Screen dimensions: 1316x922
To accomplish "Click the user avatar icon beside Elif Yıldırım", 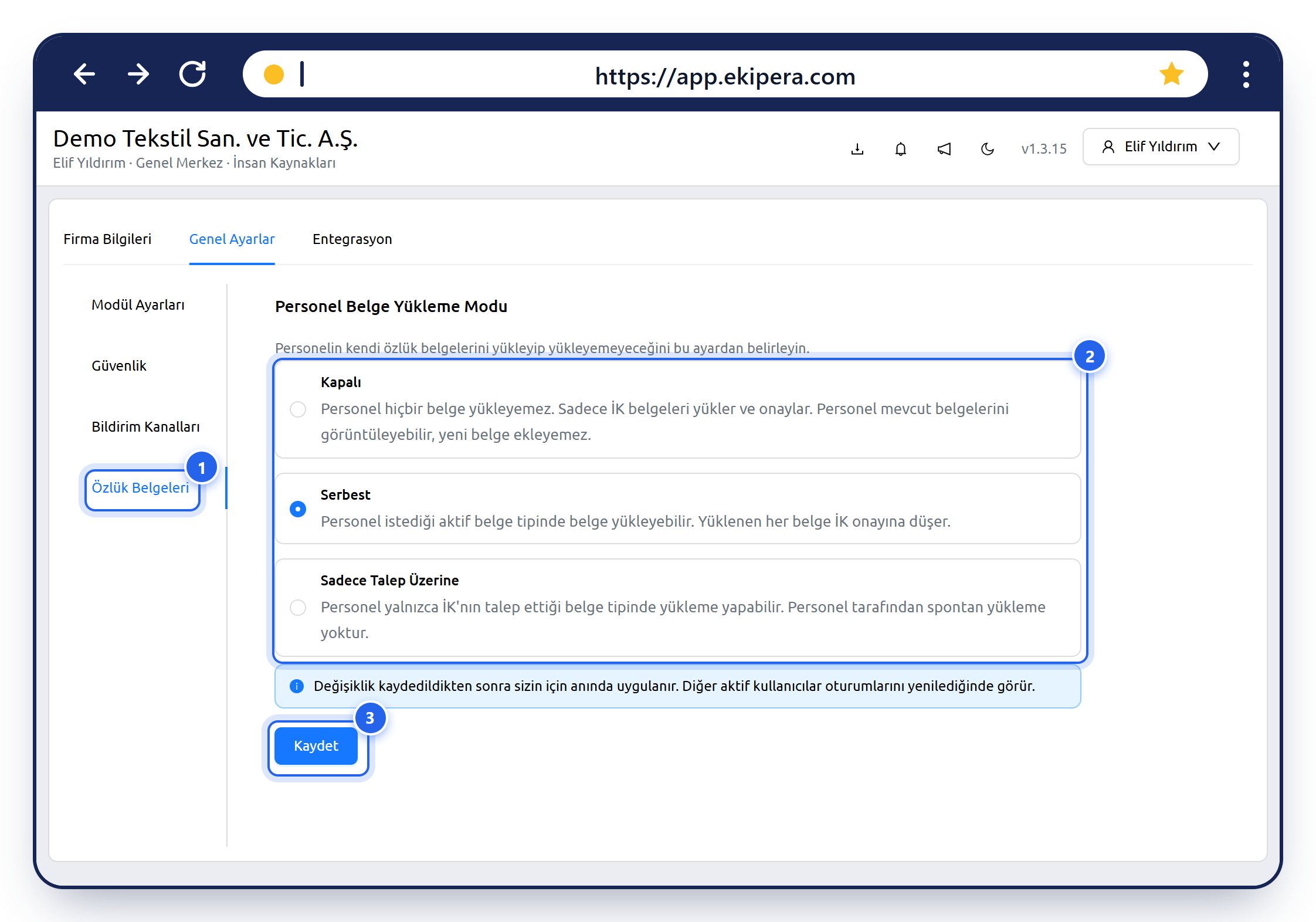I will tap(1108, 147).
